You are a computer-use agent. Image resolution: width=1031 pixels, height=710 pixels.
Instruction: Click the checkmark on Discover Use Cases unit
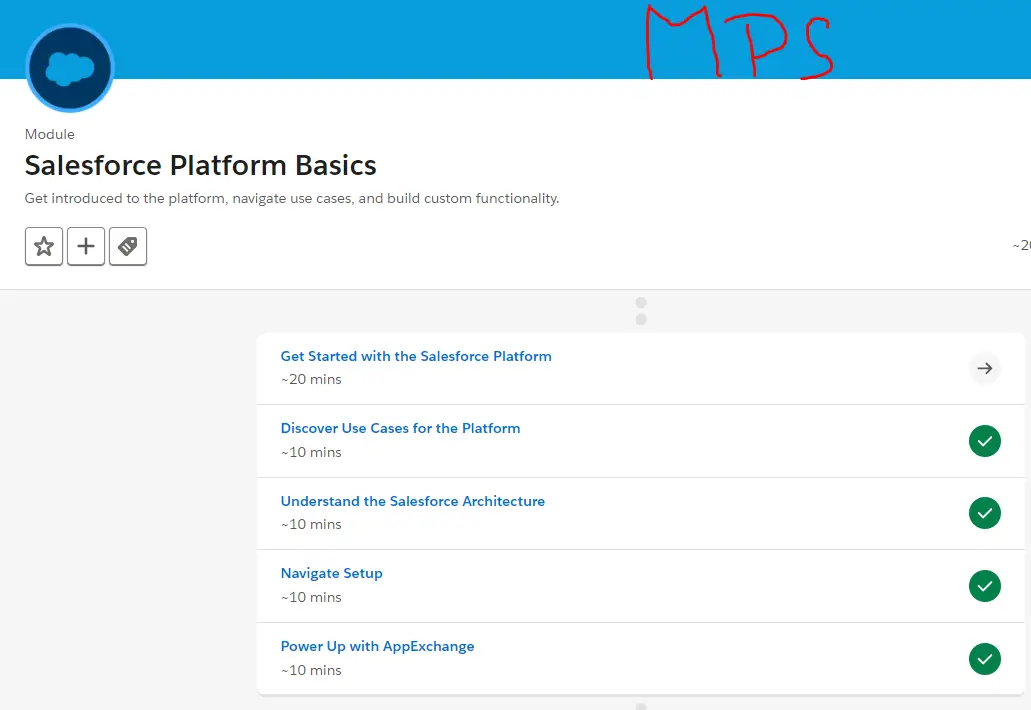(985, 440)
